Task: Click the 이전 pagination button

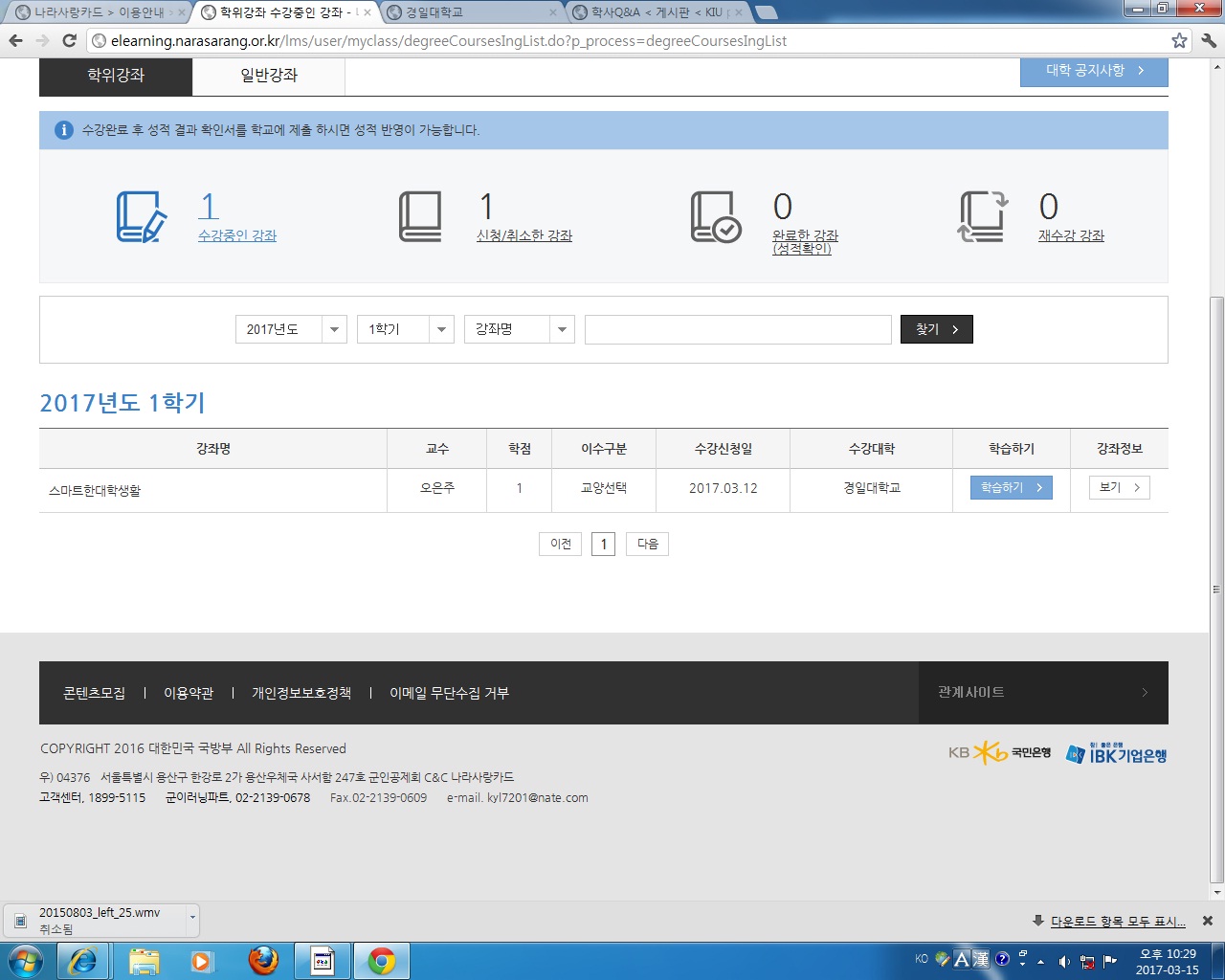Action: pyautogui.click(x=561, y=544)
